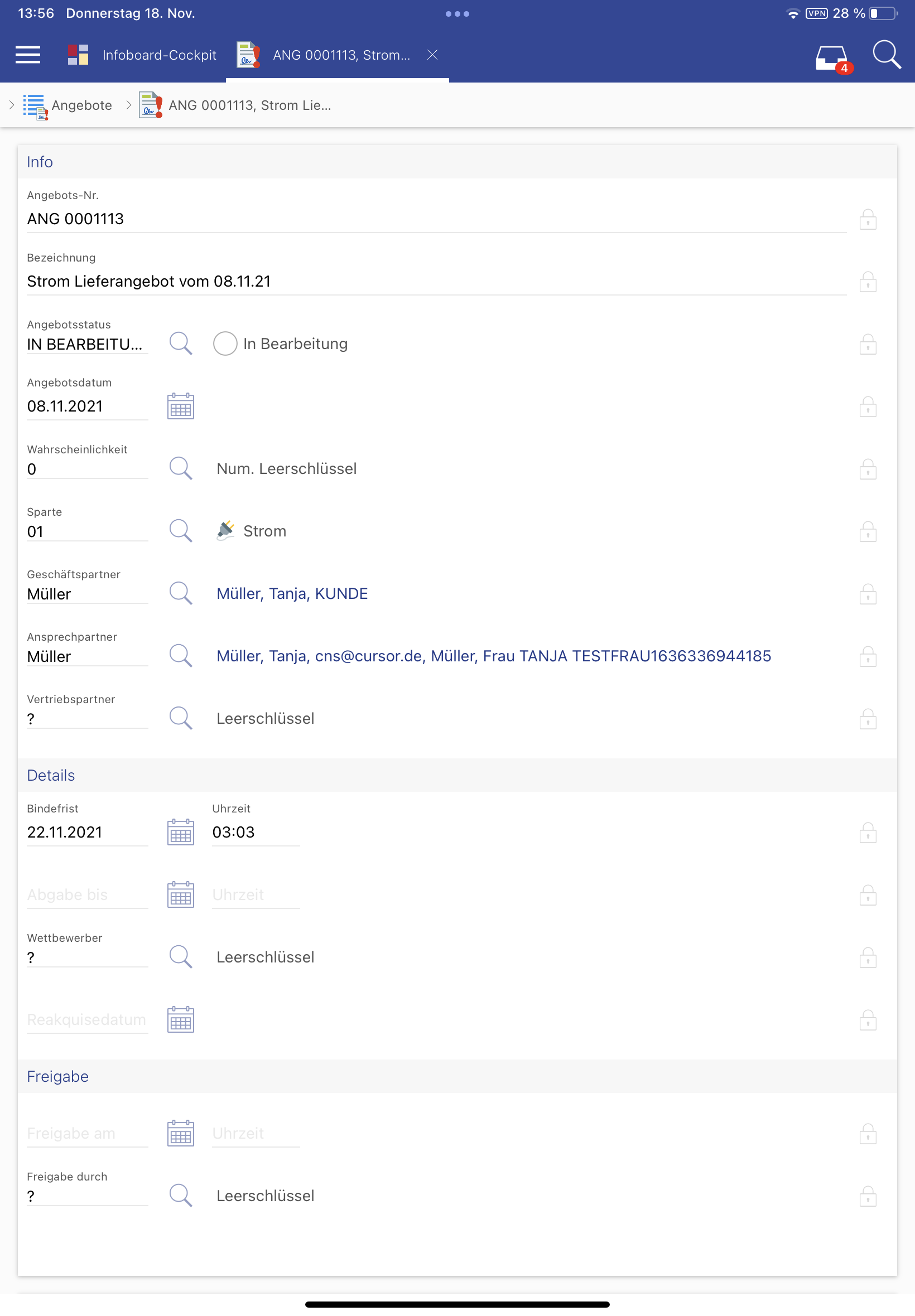Select the In Bearbeitung radio circle
Viewport: 915px width, 1316px height.
[225, 343]
